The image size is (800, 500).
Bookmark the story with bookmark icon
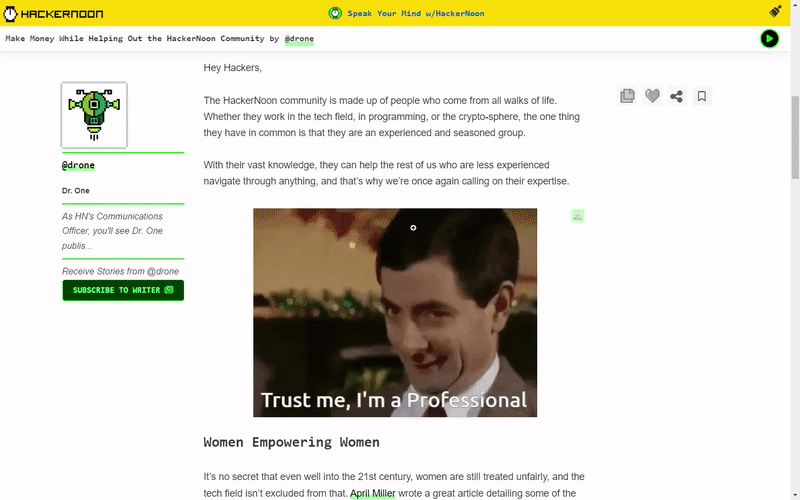(x=702, y=96)
